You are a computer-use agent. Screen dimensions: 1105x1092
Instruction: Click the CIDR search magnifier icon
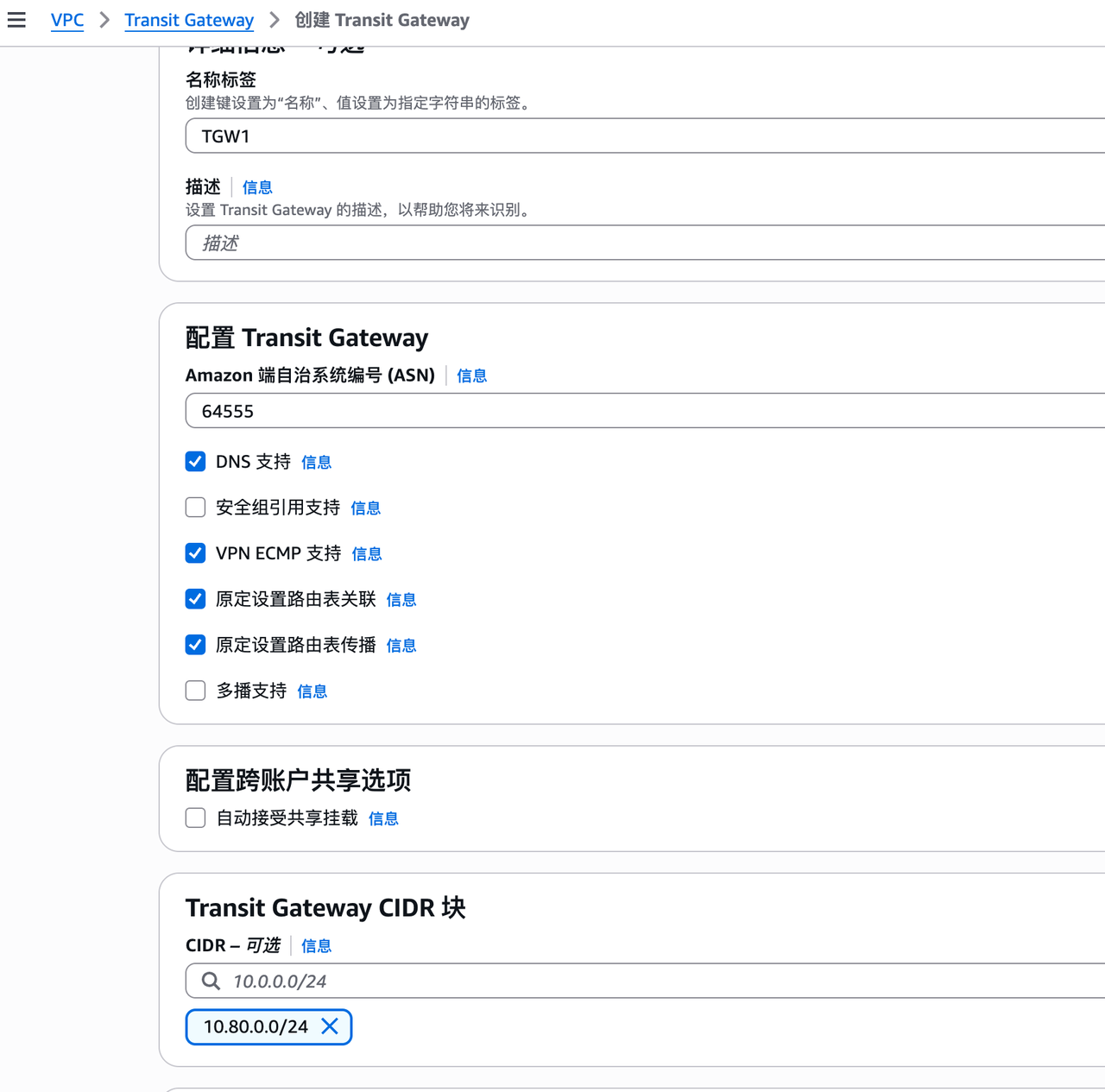(x=211, y=981)
